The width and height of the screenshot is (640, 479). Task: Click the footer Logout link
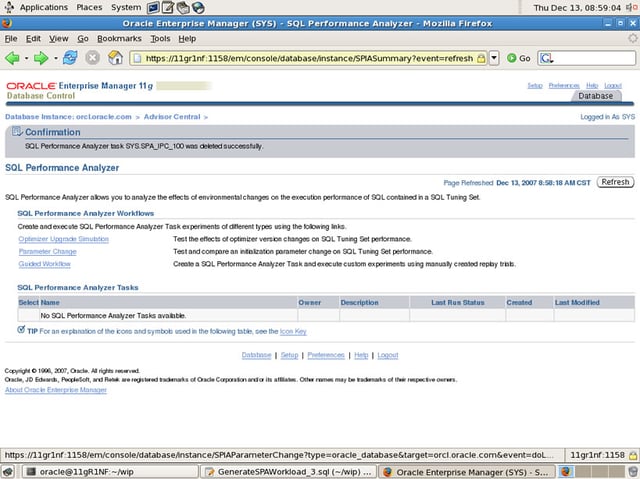point(388,355)
